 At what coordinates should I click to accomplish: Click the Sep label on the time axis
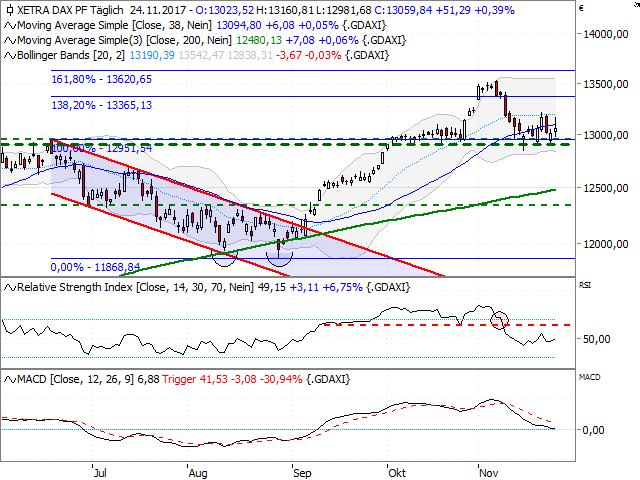tap(302, 468)
